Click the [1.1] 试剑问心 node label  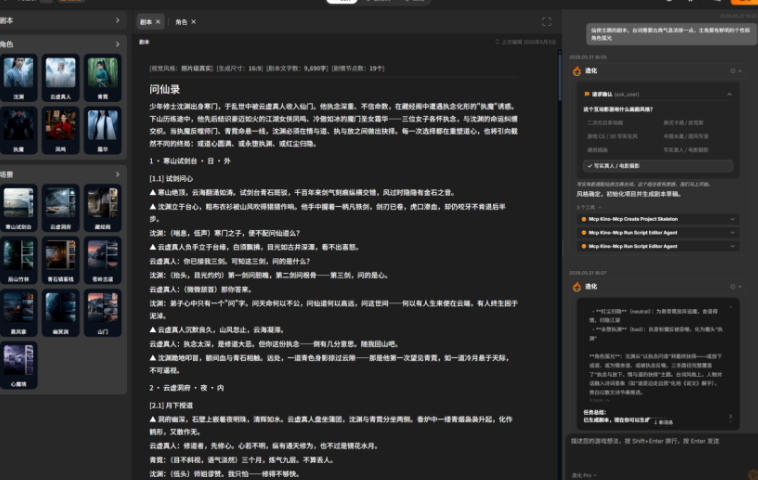171,178
